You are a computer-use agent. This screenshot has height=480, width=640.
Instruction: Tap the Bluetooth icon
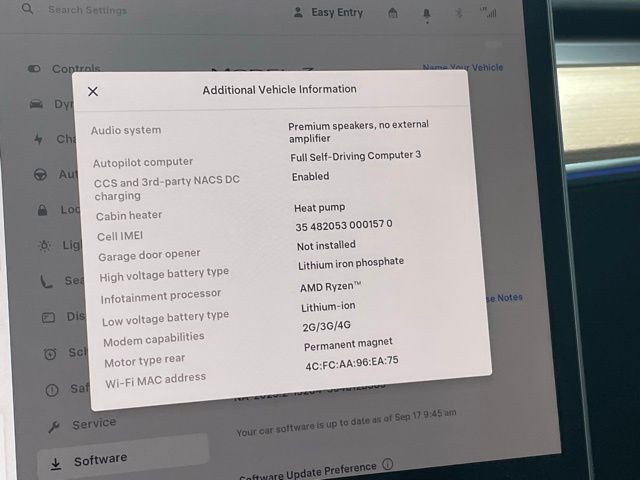click(459, 13)
